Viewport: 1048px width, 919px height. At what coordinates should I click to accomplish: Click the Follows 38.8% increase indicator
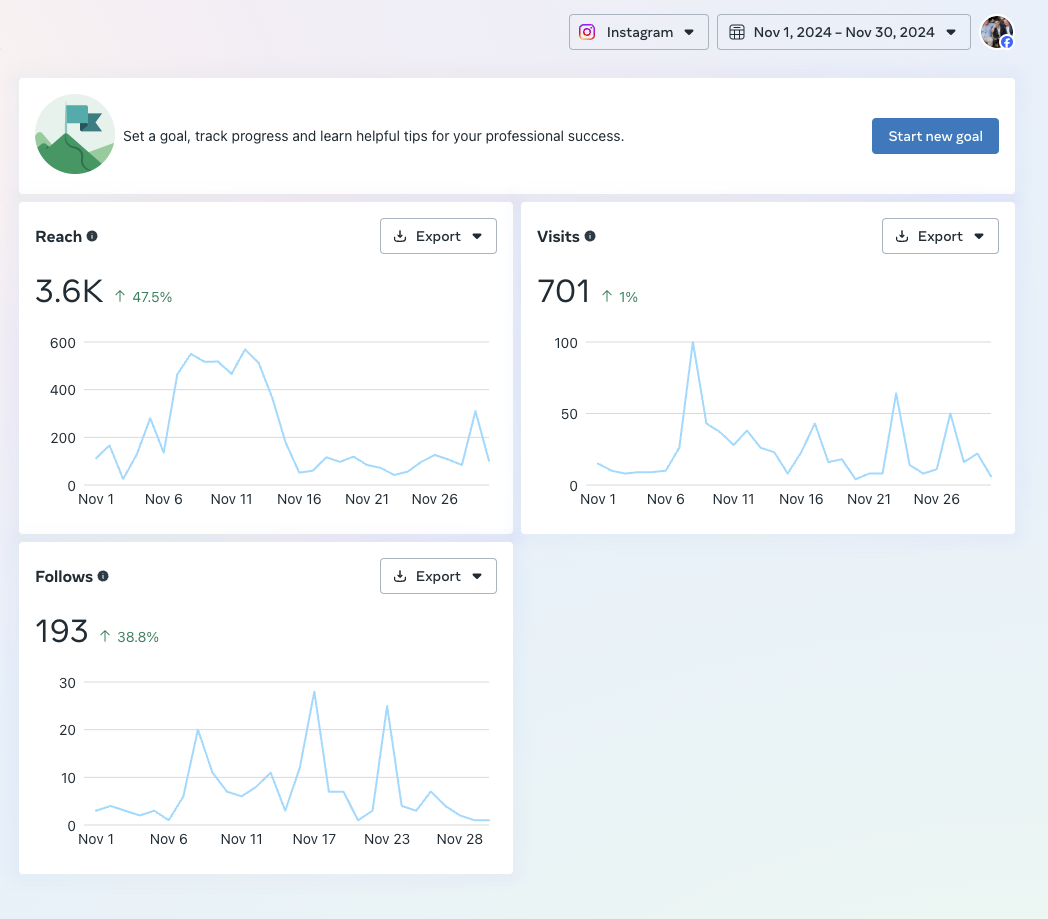tap(129, 636)
